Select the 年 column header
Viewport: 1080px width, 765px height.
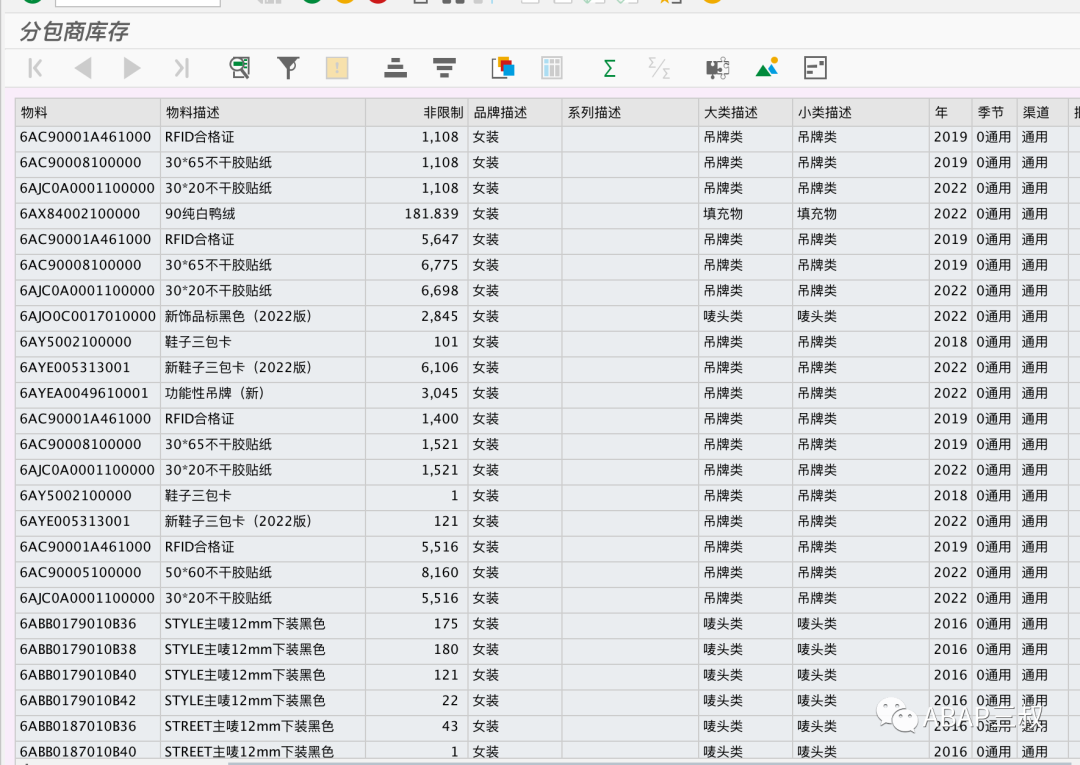pos(951,112)
